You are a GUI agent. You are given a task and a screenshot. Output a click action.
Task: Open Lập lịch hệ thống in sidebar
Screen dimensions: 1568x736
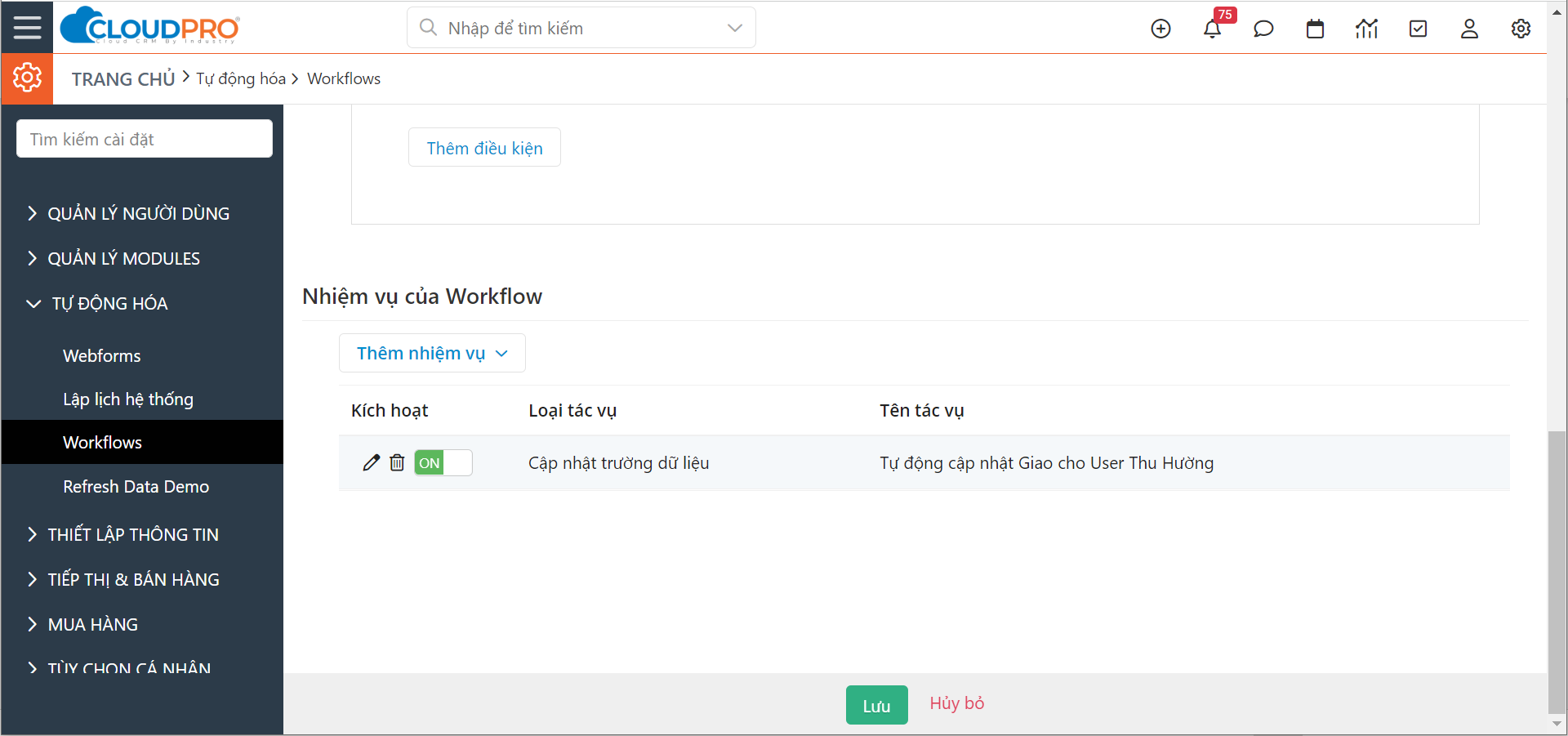click(x=128, y=399)
